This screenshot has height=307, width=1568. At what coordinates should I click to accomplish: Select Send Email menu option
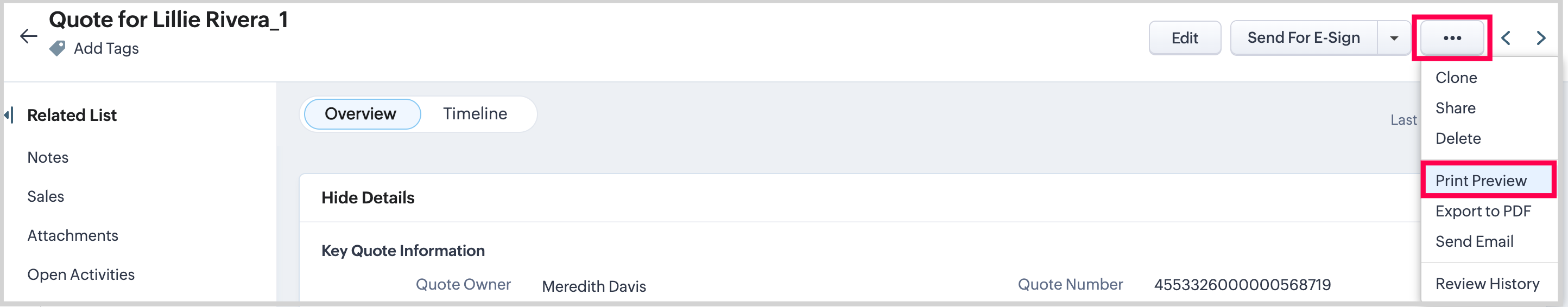pyautogui.click(x=1474, y=241)
